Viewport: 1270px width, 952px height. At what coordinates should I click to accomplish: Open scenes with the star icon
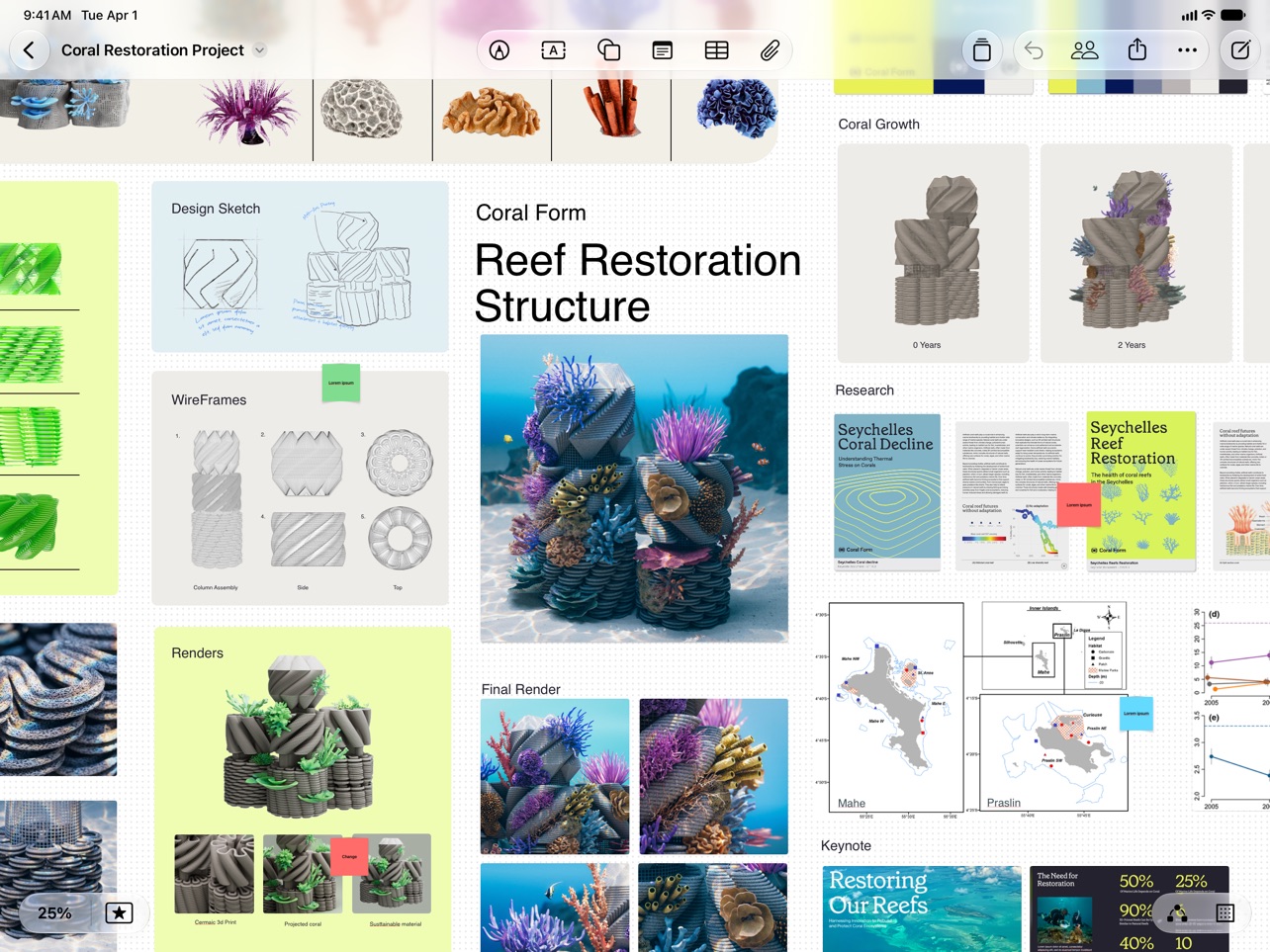tap(119, 912)
